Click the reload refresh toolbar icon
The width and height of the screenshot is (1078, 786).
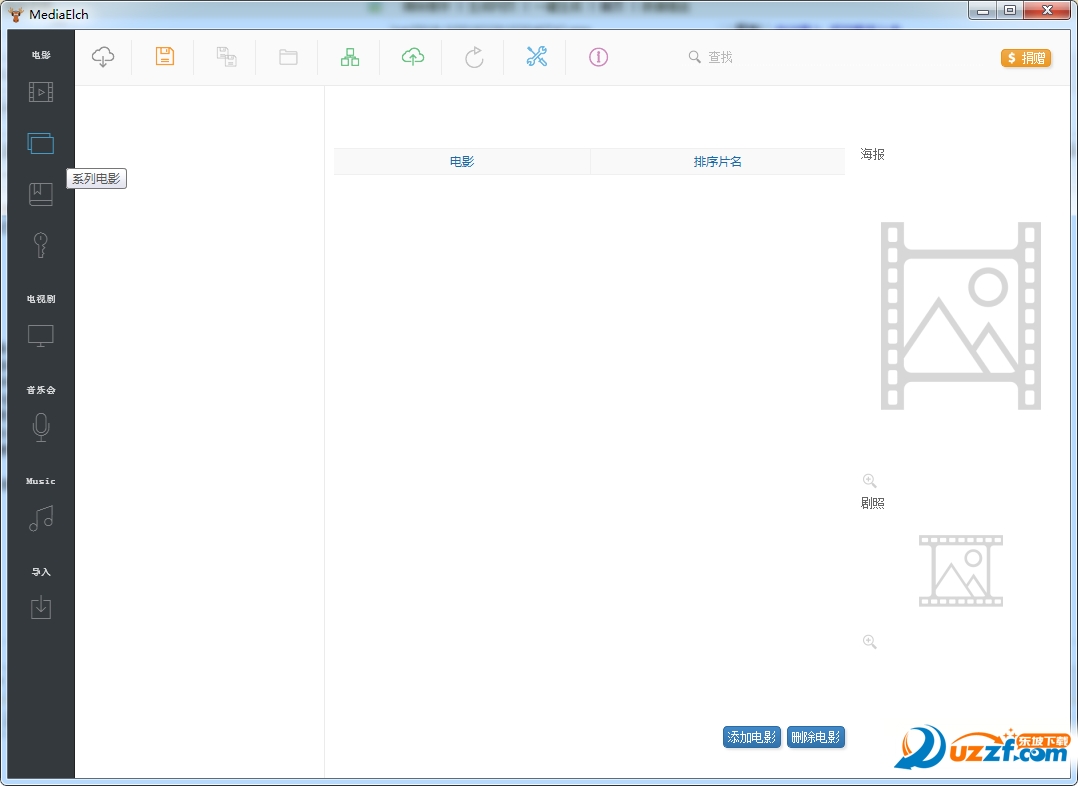coord(474,56)
